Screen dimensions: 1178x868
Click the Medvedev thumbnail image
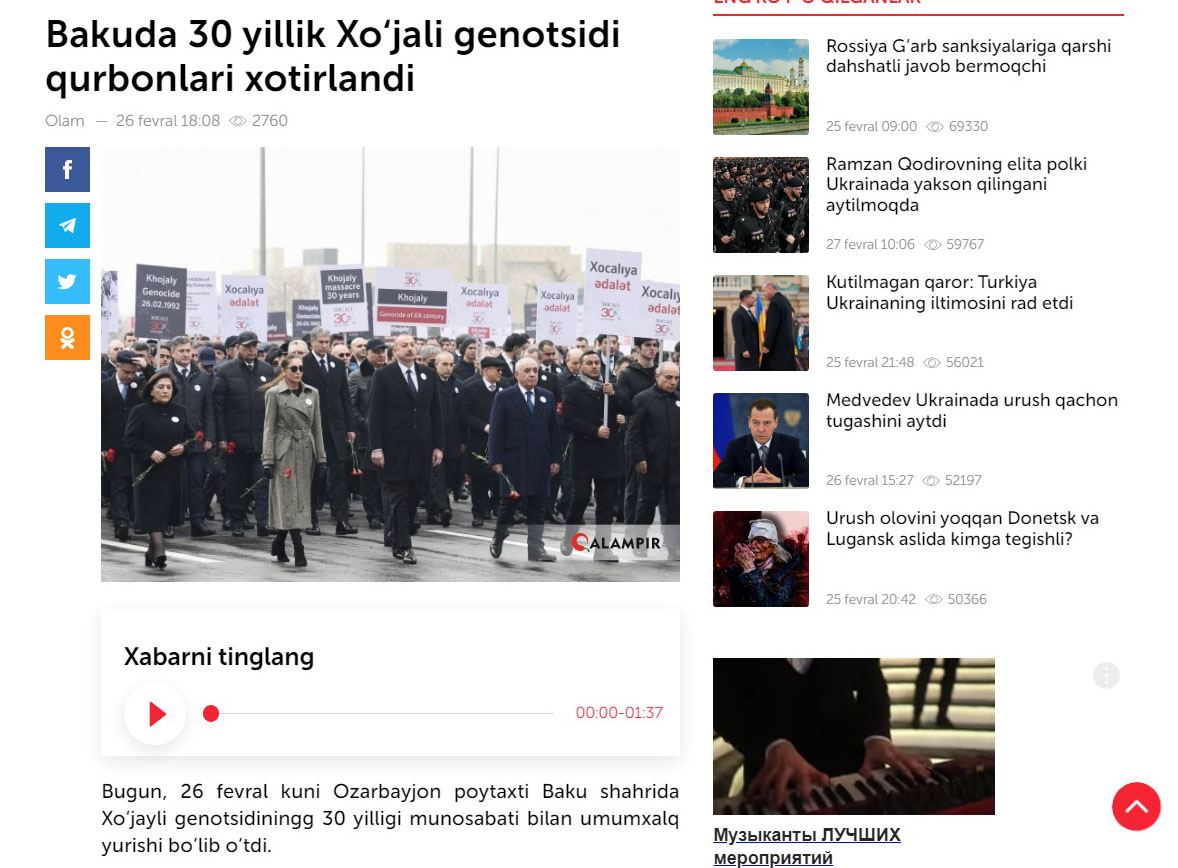760,441
